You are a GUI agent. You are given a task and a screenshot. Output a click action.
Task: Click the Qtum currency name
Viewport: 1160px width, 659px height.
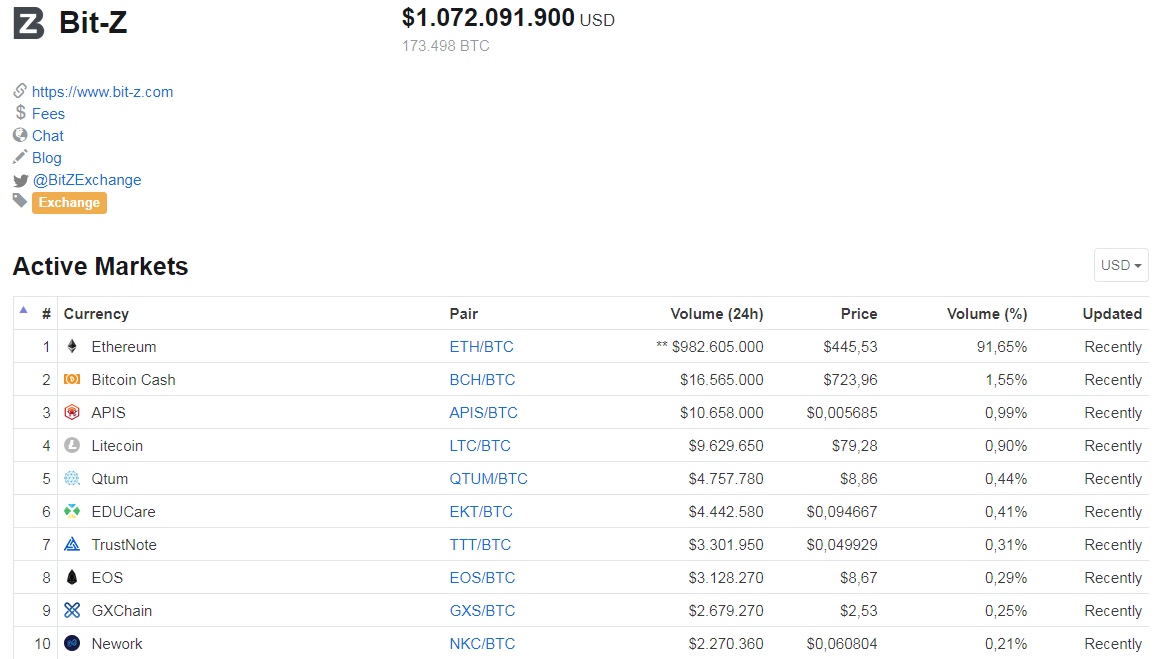pos(109,479)
